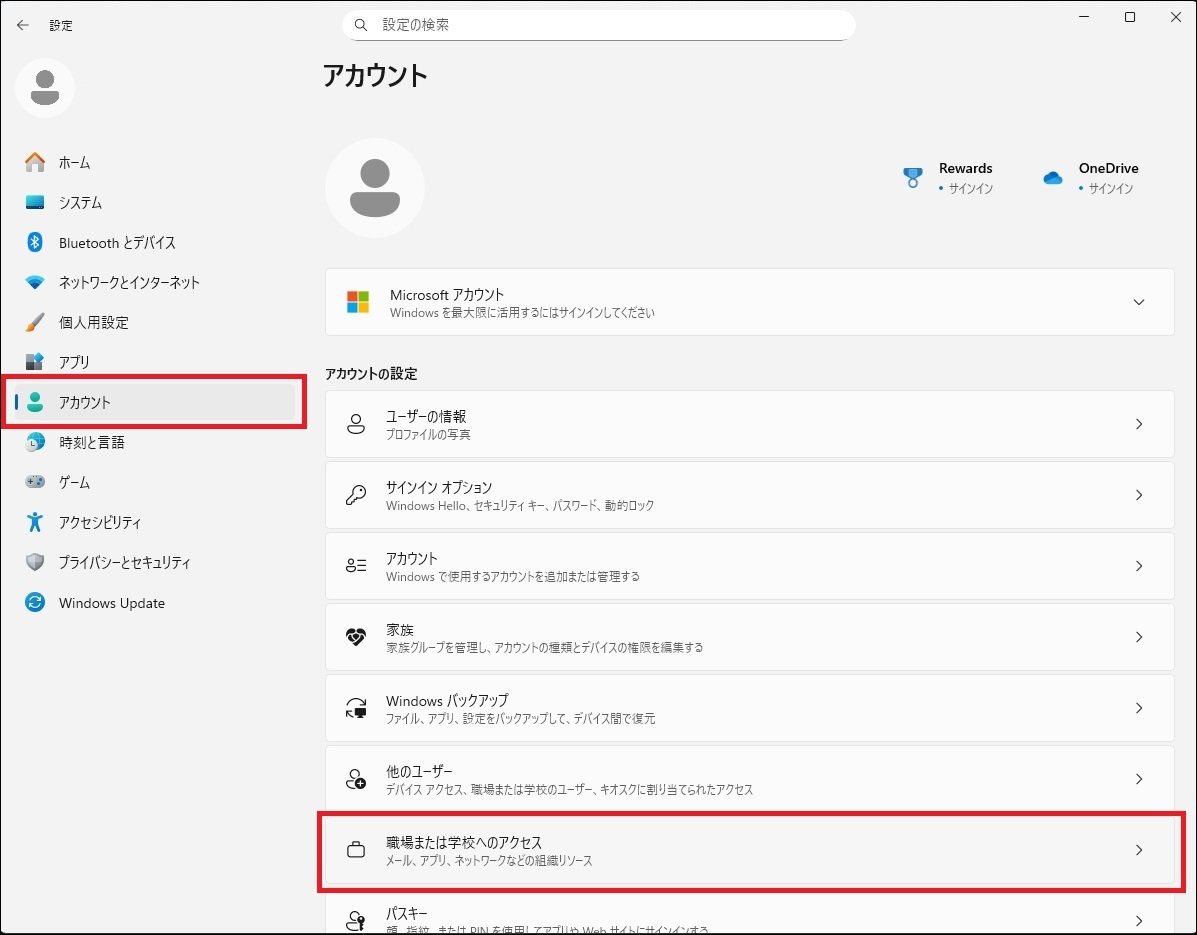Click サインイン link under OneDrive

[1110, 188]
